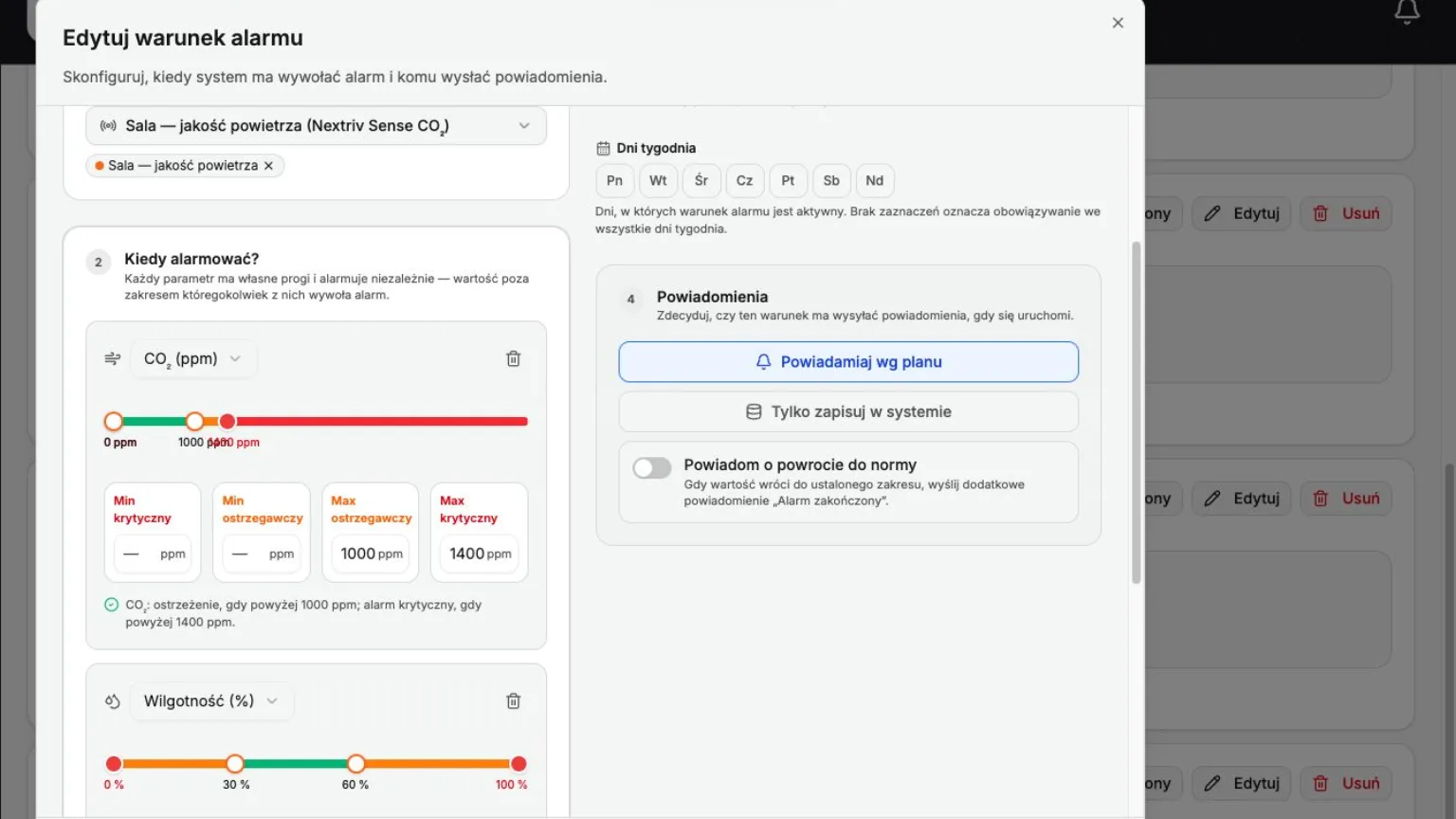Click the Powiadomienia section heading
The width and height of the screenshot is (1456, 819).
coord(712,297)
